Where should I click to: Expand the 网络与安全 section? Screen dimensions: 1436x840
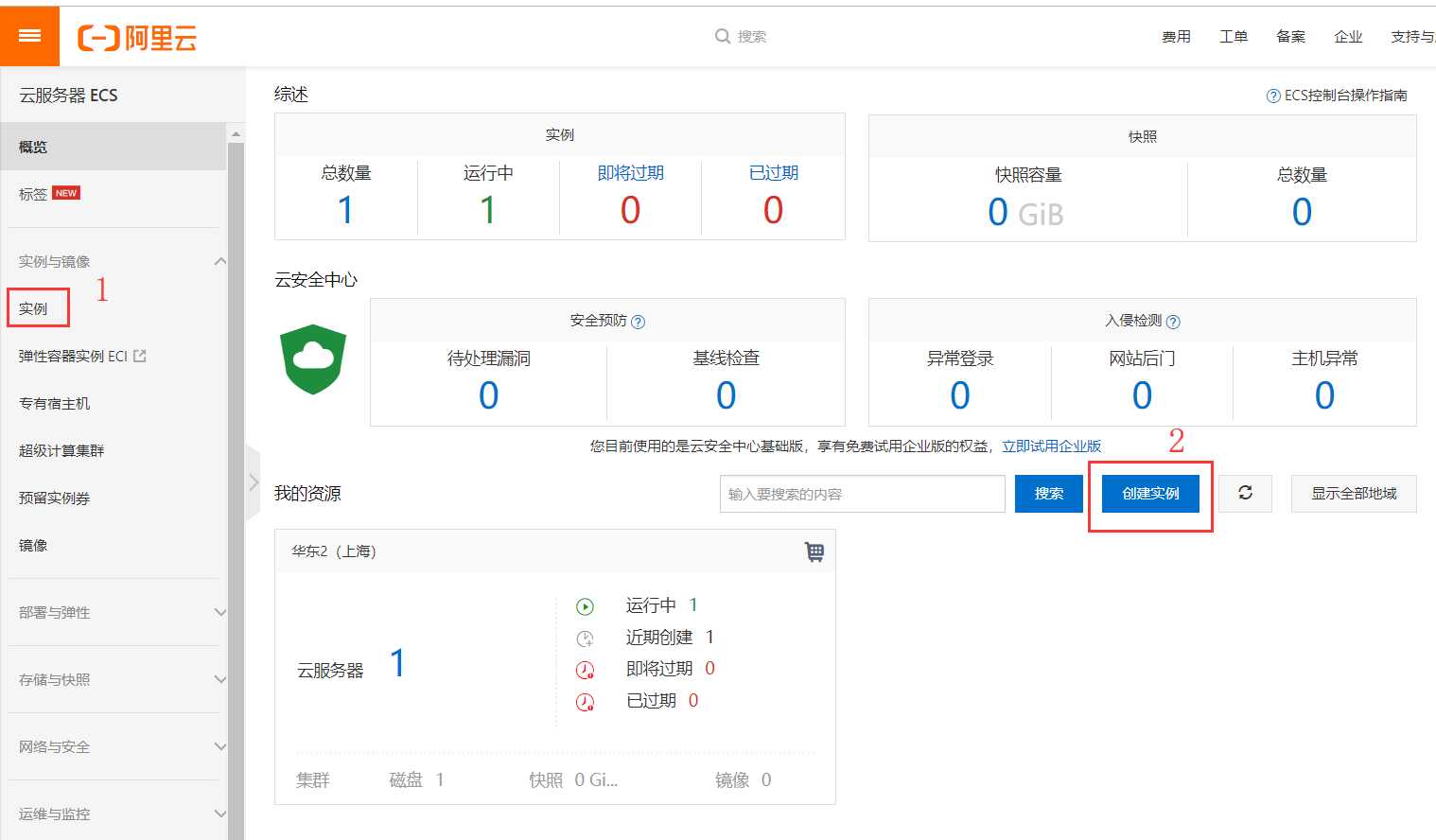tap(219, 746)
